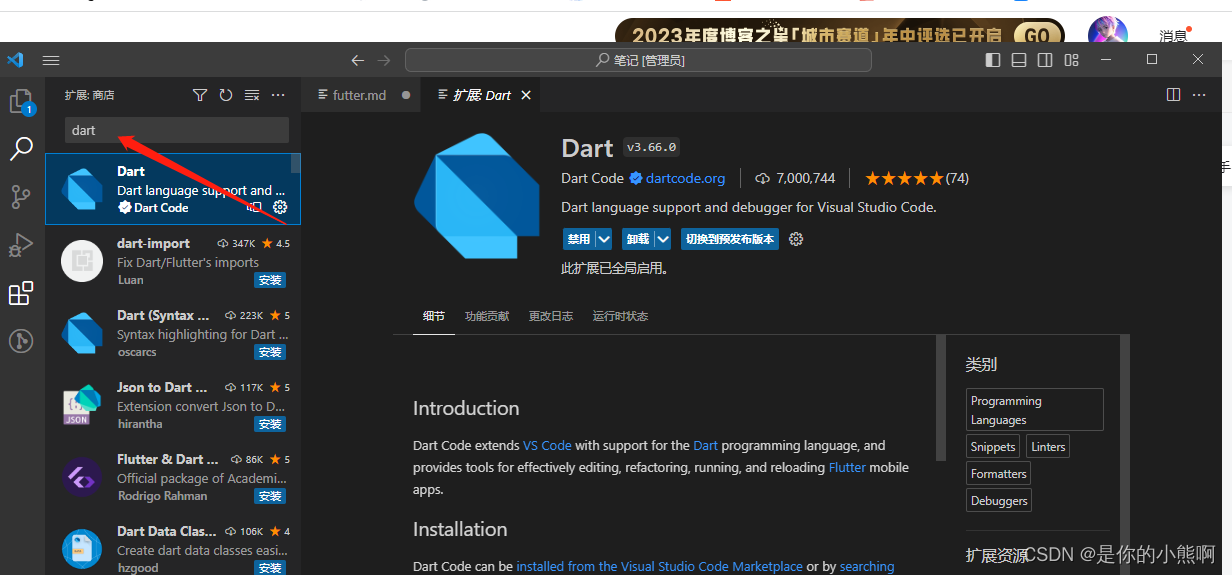The height and width of the screenshot is (575, 1232).
Task: Open the VS Code link in introduction
Action: pyautogui.click(x=547, y=445)
